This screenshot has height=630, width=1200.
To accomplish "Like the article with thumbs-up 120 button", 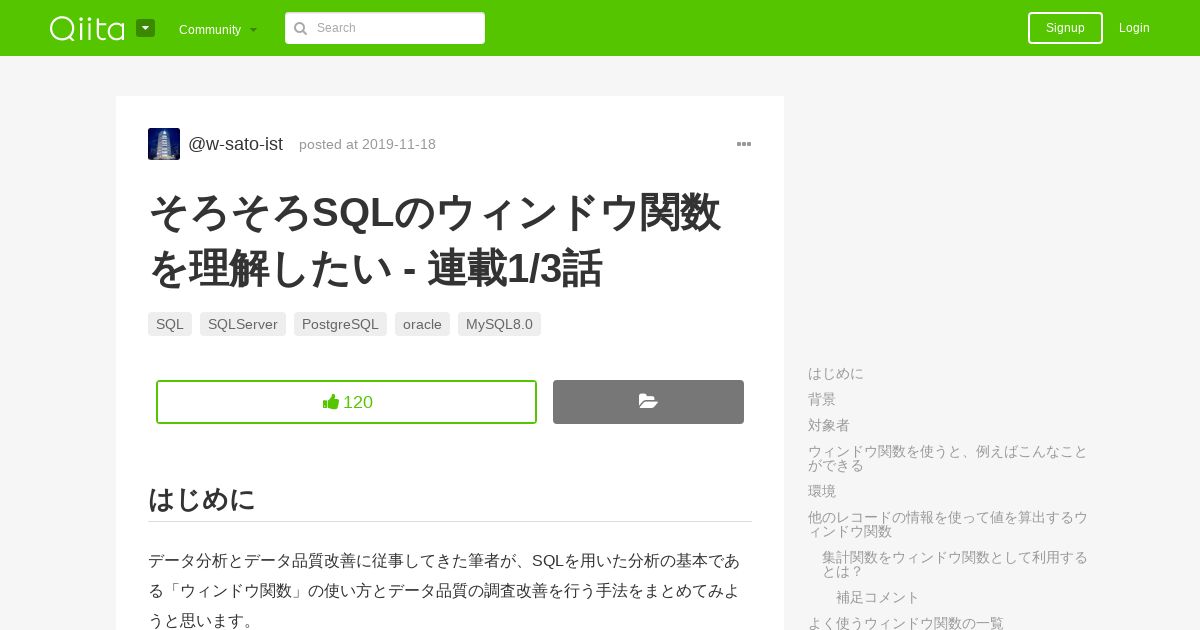I will [x=346, y=402].
